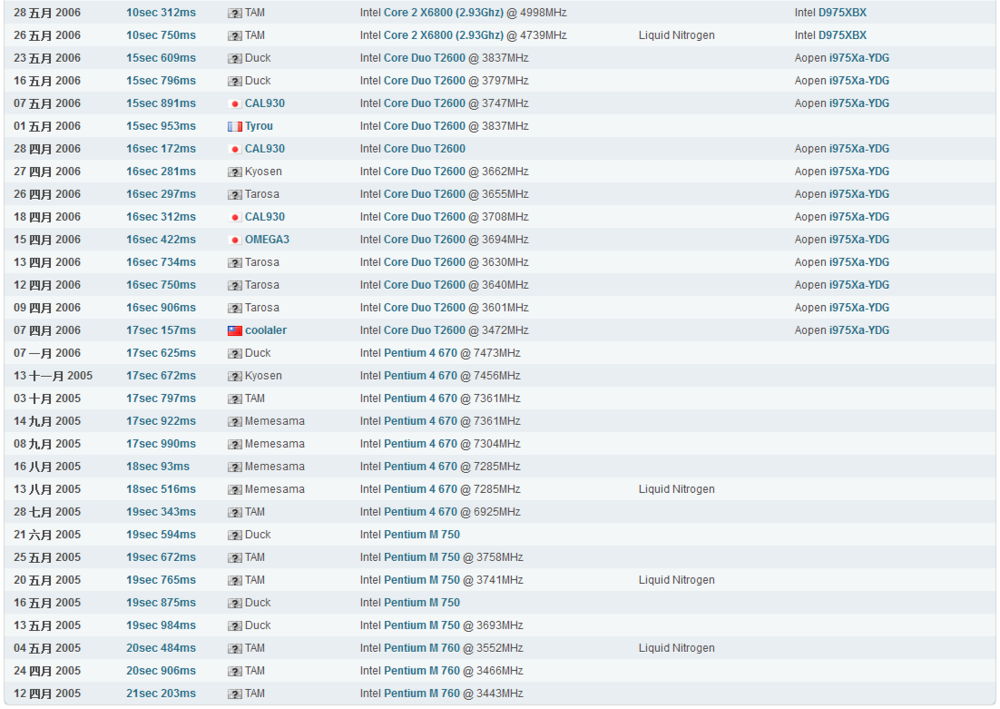The width and height of the screenshot is (1000, 709).
Task: Open the 15sec 609ms score
Action: click(x=161, y=58)
